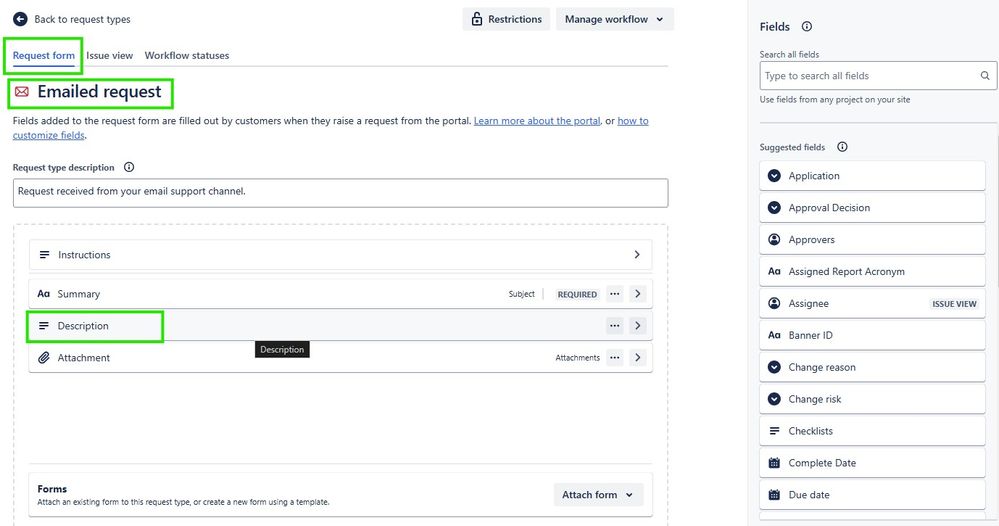Viewport: 999px width, 526px height.
Task: Switch to the Workflow statuses tab
Action: tap(187, 55)
